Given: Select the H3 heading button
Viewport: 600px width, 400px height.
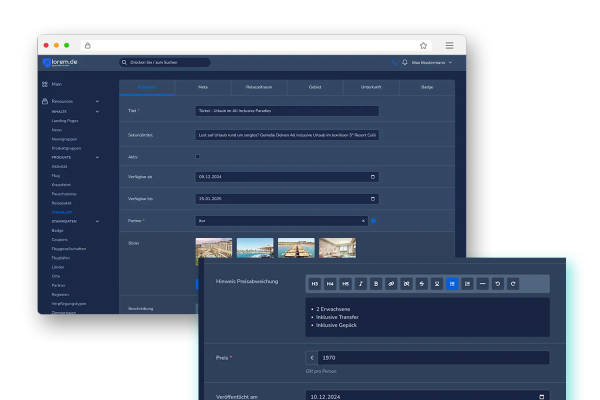Looking at the screenshot, I should click(314, 284).
